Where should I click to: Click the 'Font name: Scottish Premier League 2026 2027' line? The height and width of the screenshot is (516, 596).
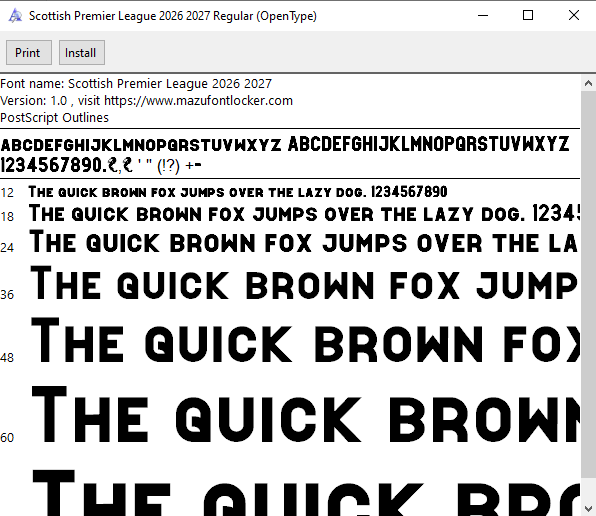point(136,84)
